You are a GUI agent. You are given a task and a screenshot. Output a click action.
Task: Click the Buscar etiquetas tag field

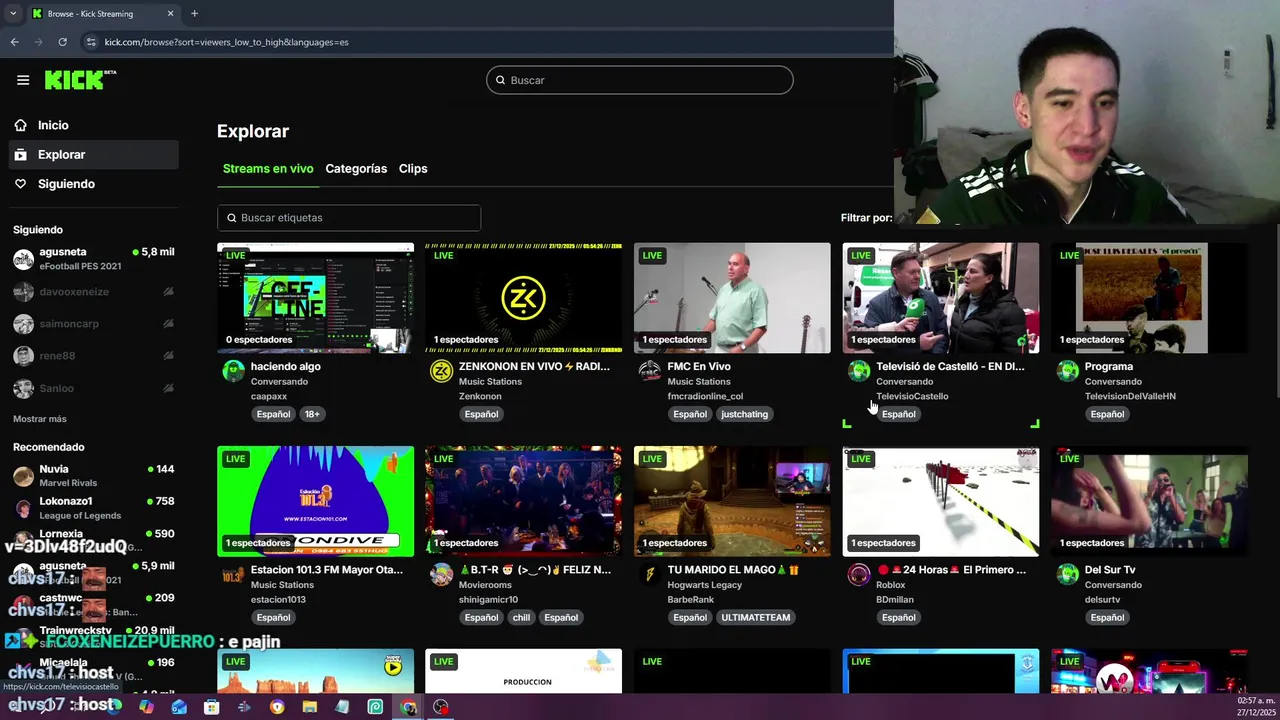[349, 218]
